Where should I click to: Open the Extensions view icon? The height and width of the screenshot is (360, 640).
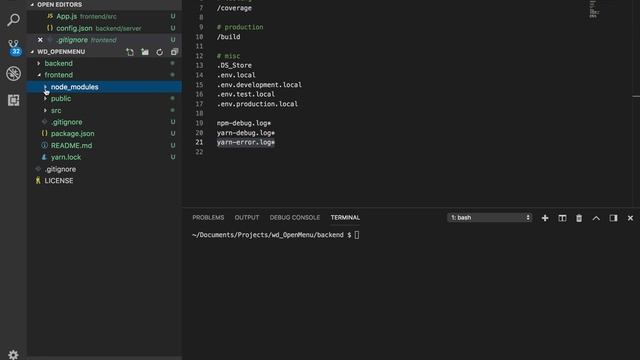[13, 100]
